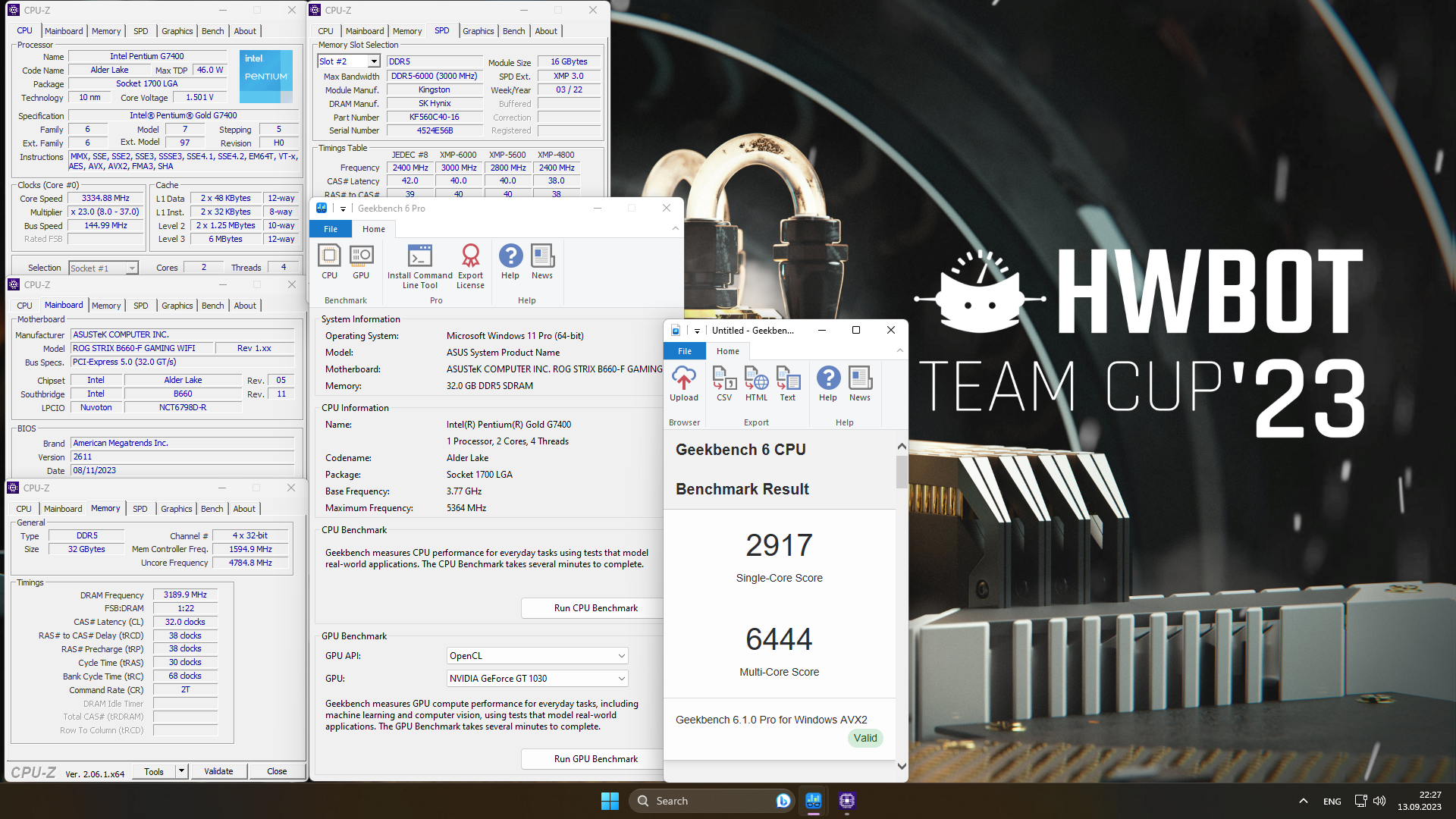
Task: Click the GPU benchmark icon in Geekbench ribbon
Action: click(x=361, y=262)
